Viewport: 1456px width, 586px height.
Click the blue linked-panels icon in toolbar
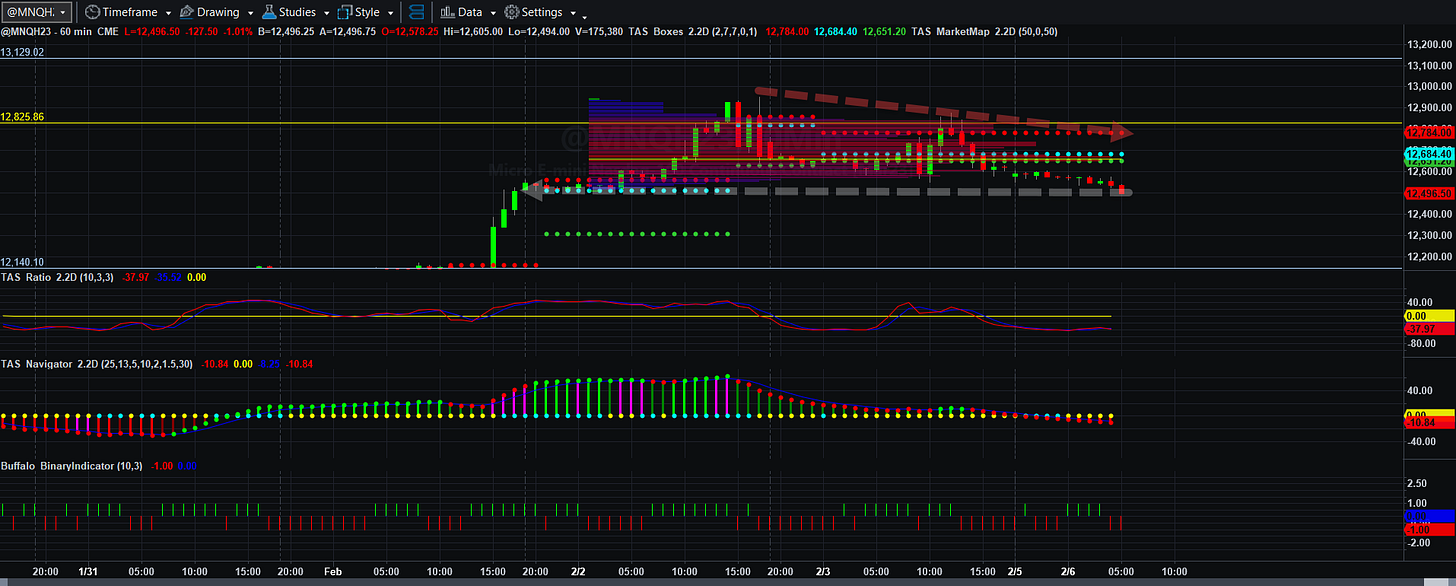point(417,12)
